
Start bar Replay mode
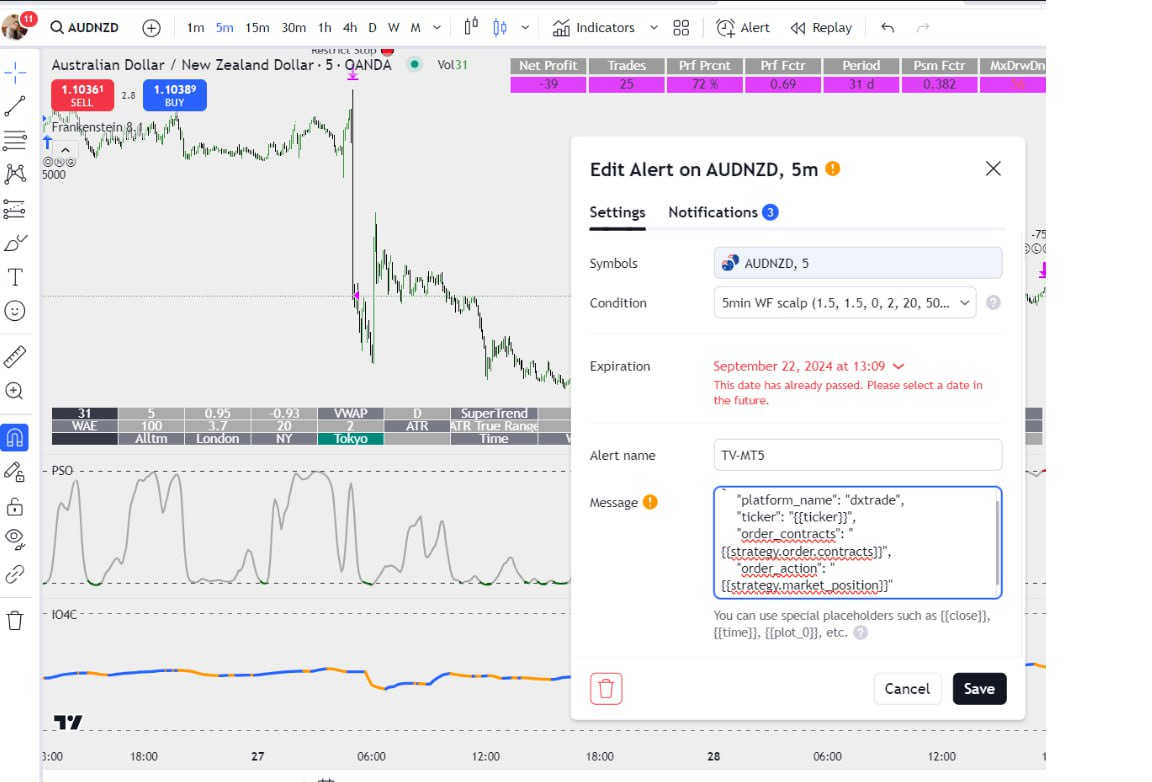tap(821, 28)
